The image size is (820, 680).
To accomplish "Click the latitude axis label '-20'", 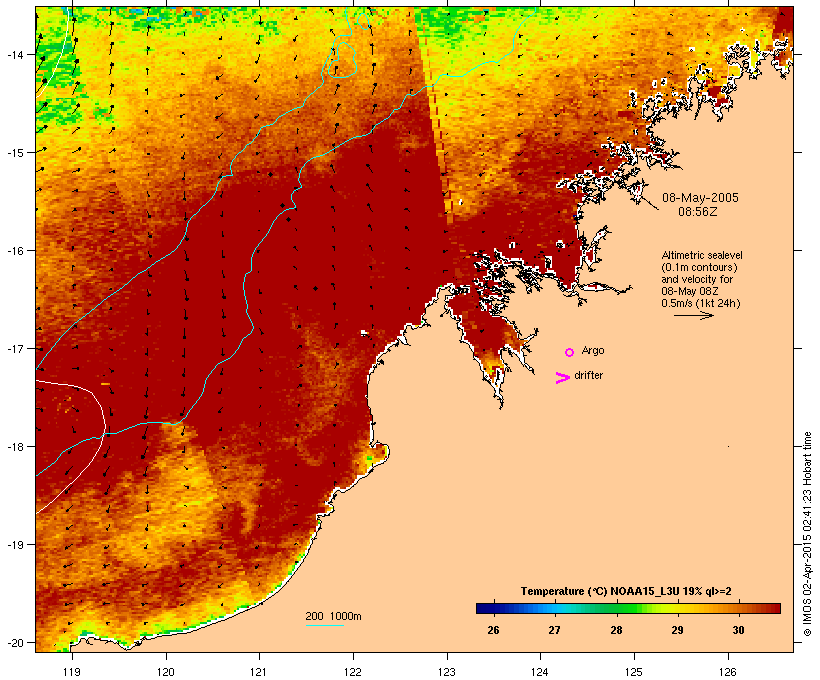I will click(15, 642).
